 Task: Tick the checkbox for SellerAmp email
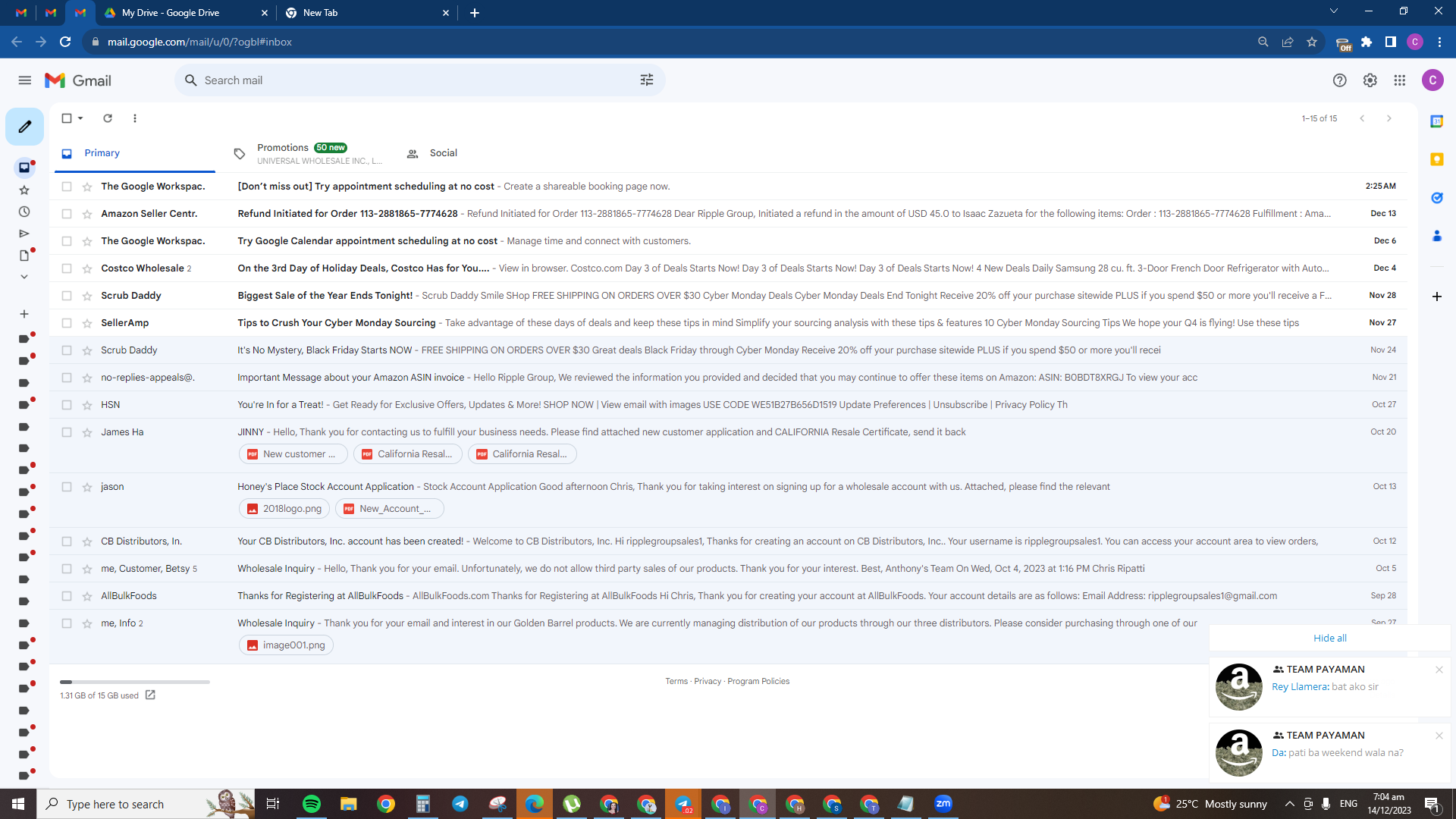pos(67,323)
